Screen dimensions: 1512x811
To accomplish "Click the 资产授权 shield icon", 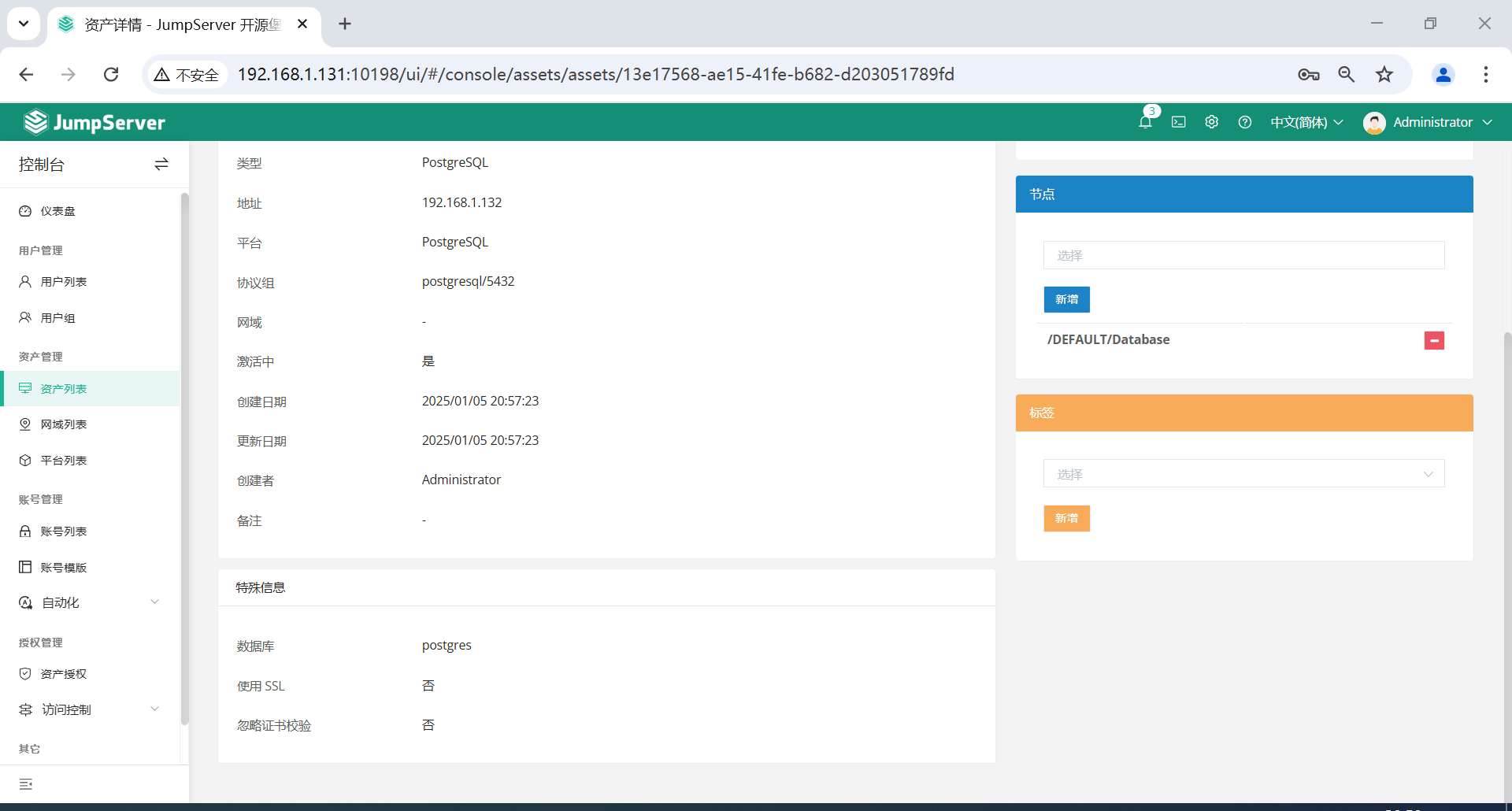I will coord(25,674).
